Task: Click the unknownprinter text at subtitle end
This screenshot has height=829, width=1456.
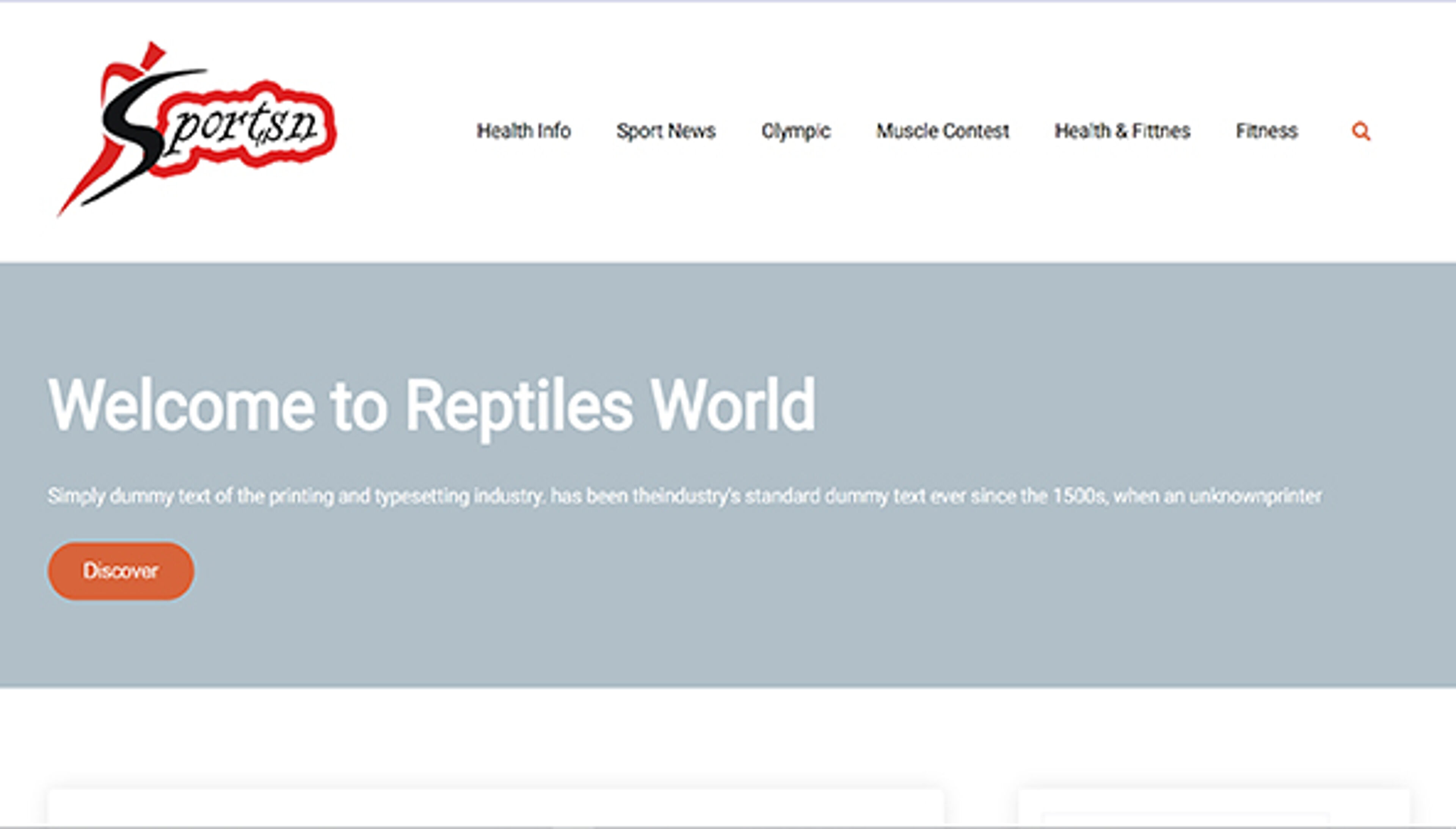Action: coord(1255,496)
